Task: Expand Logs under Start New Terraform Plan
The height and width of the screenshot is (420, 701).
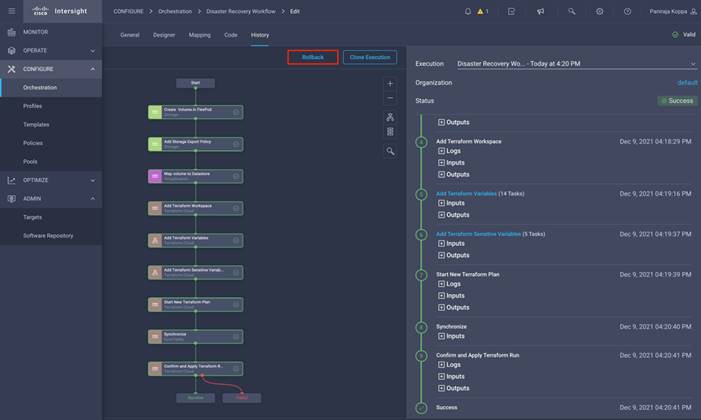Action: tap(449, 284)
